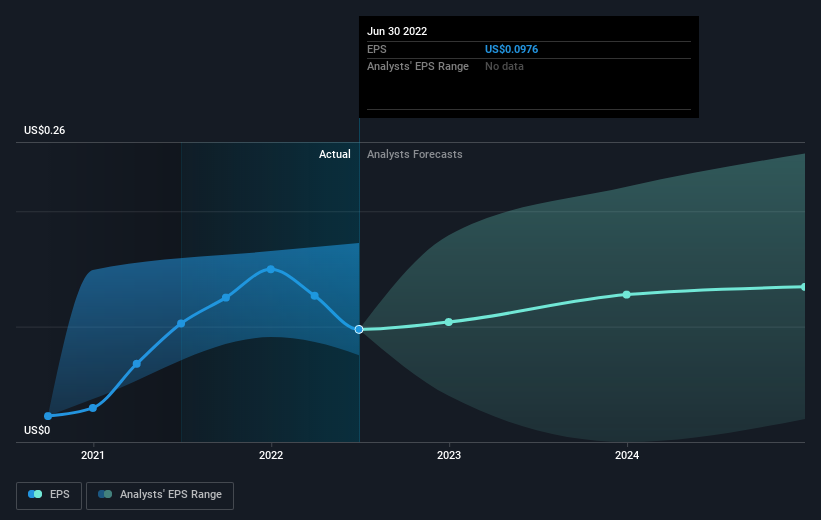The height and width of the screenshot is (520, 821).
Task: Click the Analysts' EPS Range color swatch
Action: [105, 494]
